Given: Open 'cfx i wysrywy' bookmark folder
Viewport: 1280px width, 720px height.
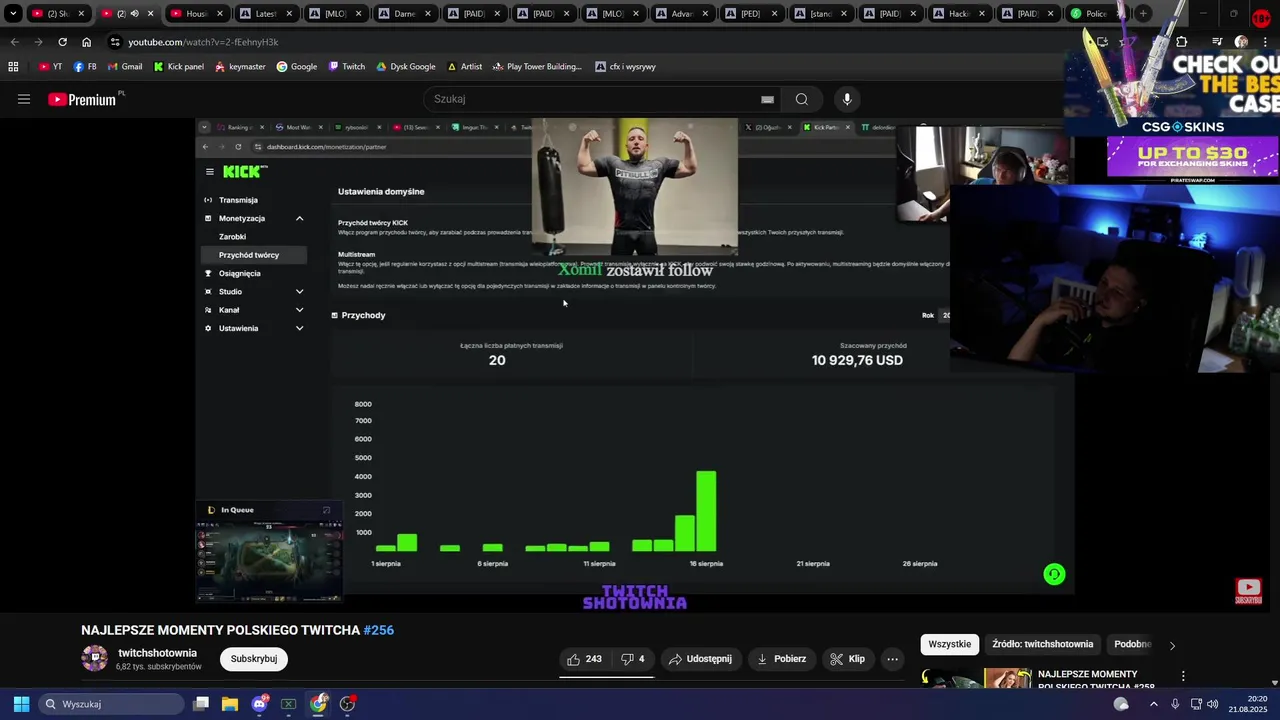Looking at the screenshot, I should click(x=625, y=66).
